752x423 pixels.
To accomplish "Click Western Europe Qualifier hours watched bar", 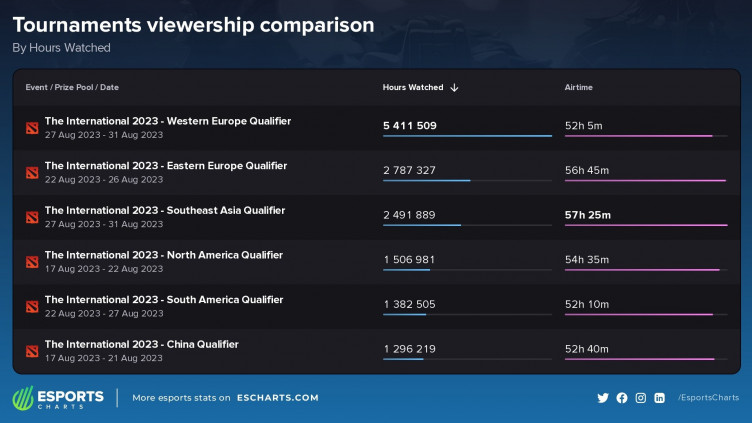I will click(x=467, y=136).
